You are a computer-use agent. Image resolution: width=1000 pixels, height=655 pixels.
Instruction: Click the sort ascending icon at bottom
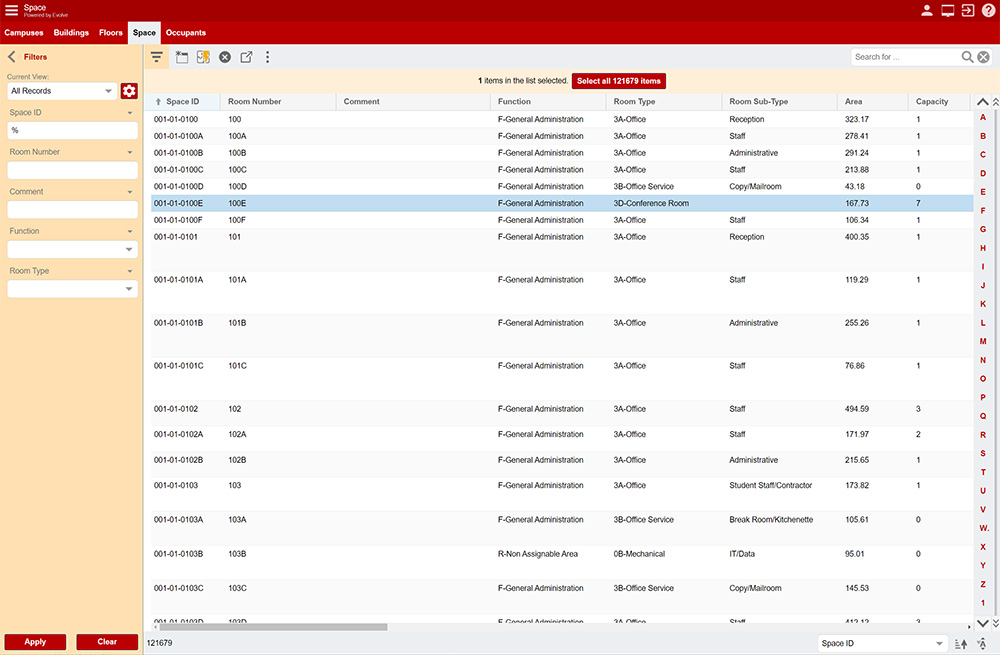pyautogui.click(x=961, y=643)
